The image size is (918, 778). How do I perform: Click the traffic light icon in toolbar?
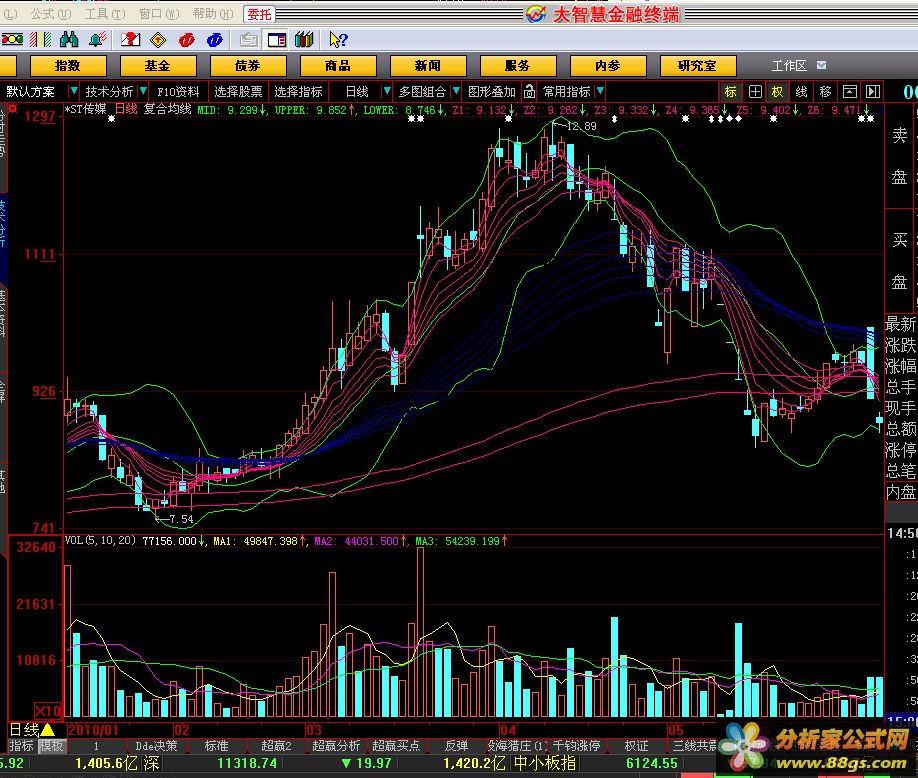point(12,39)
